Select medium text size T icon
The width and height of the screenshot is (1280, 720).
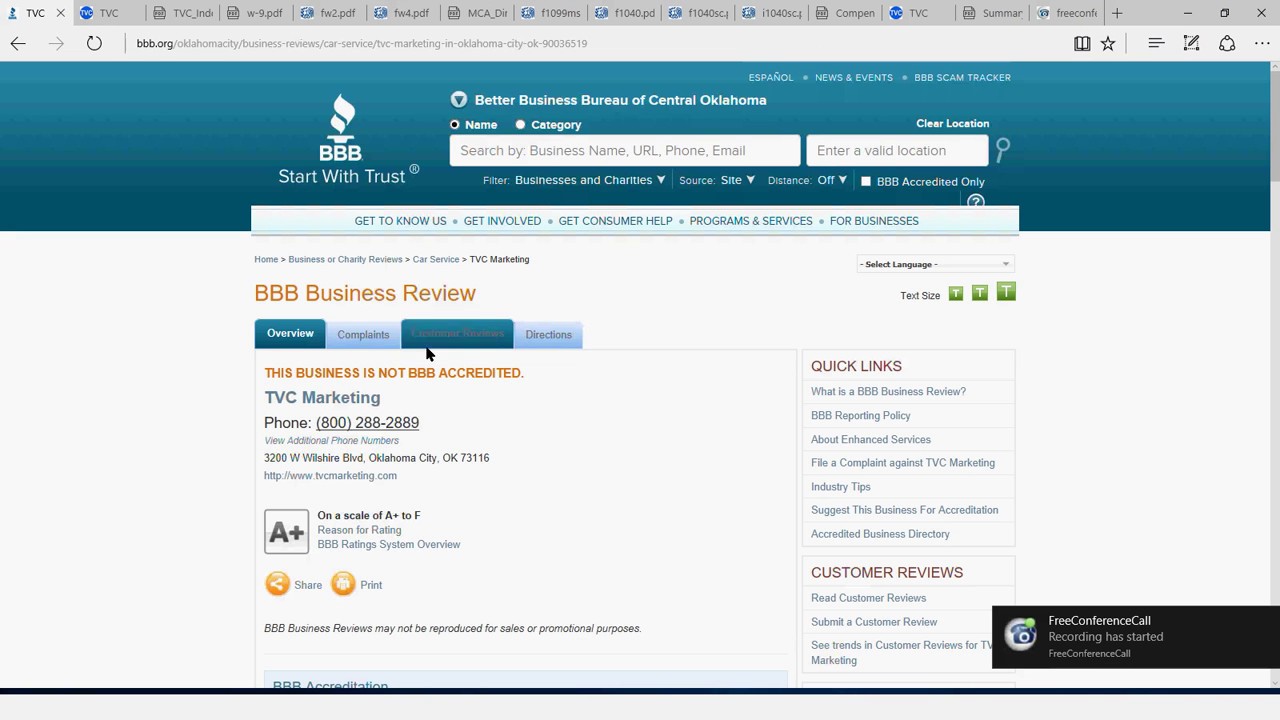[x=980, y=292]
